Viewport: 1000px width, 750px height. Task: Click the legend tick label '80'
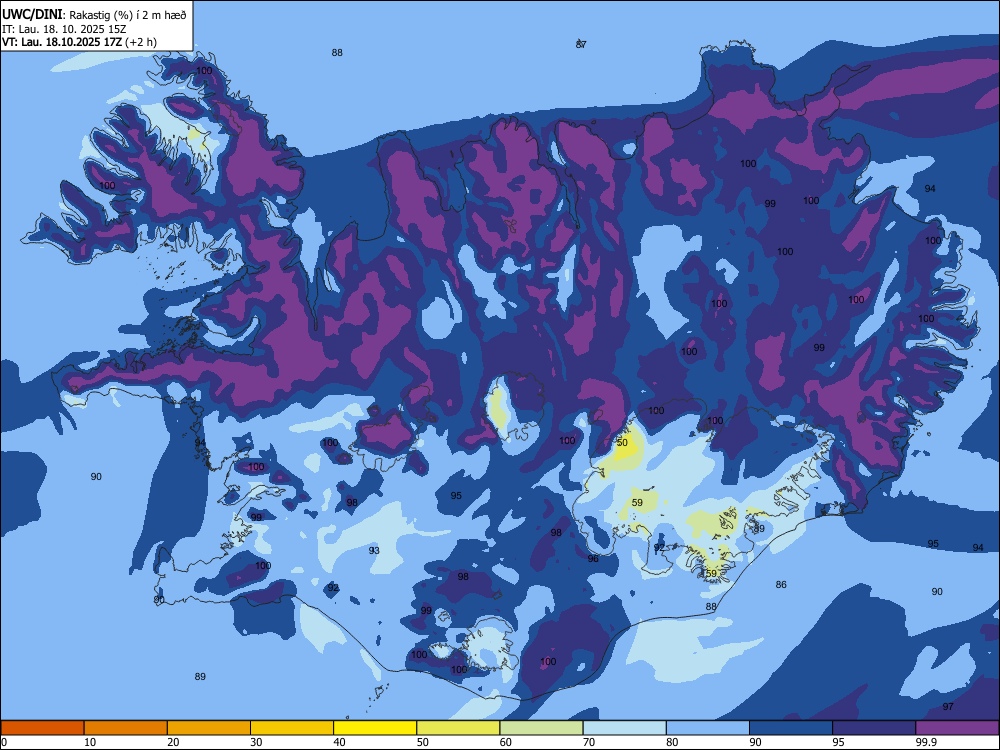(672, 742)
